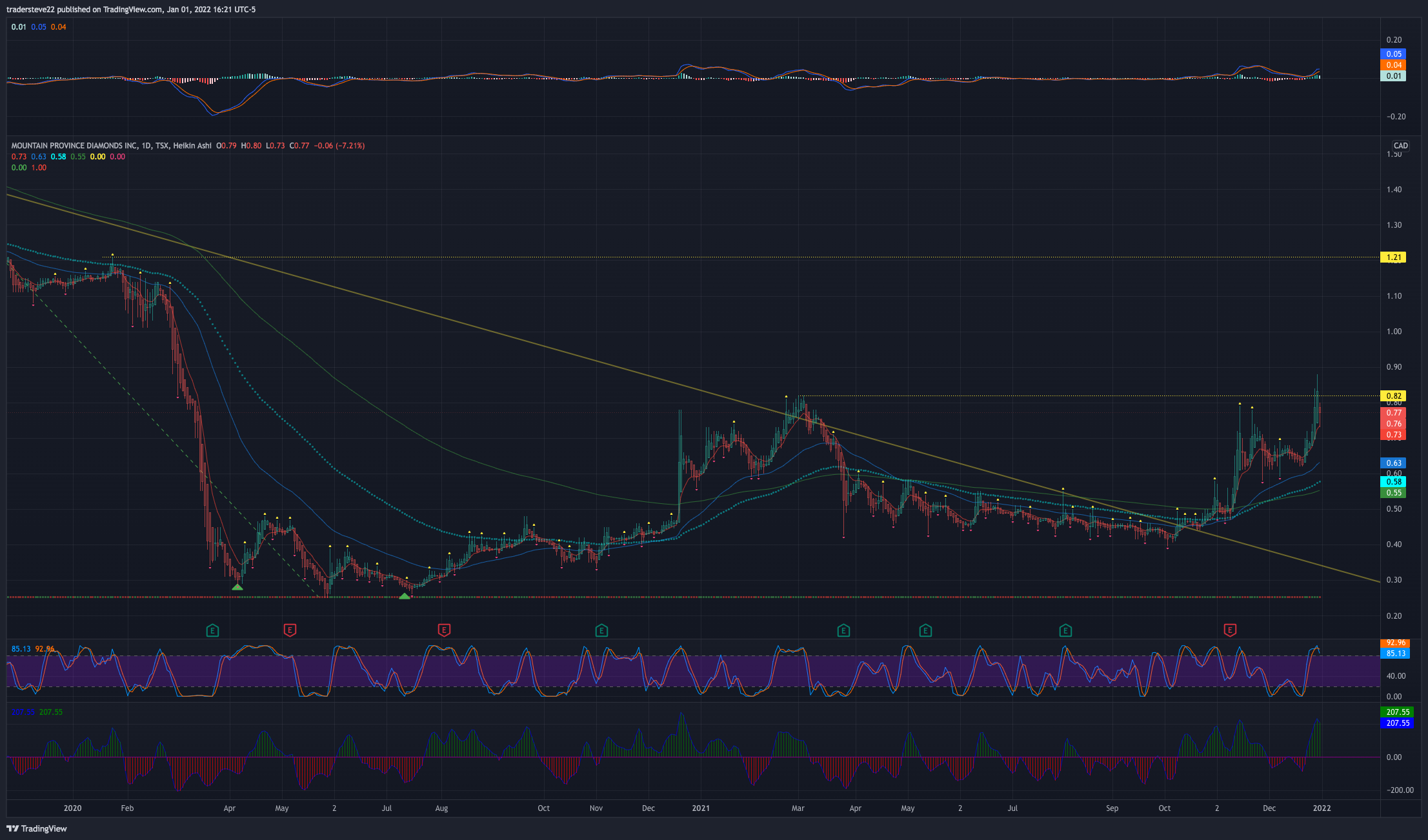
Task: Click the green 207.55 oscillator axis label
Action: point(1397,712)
